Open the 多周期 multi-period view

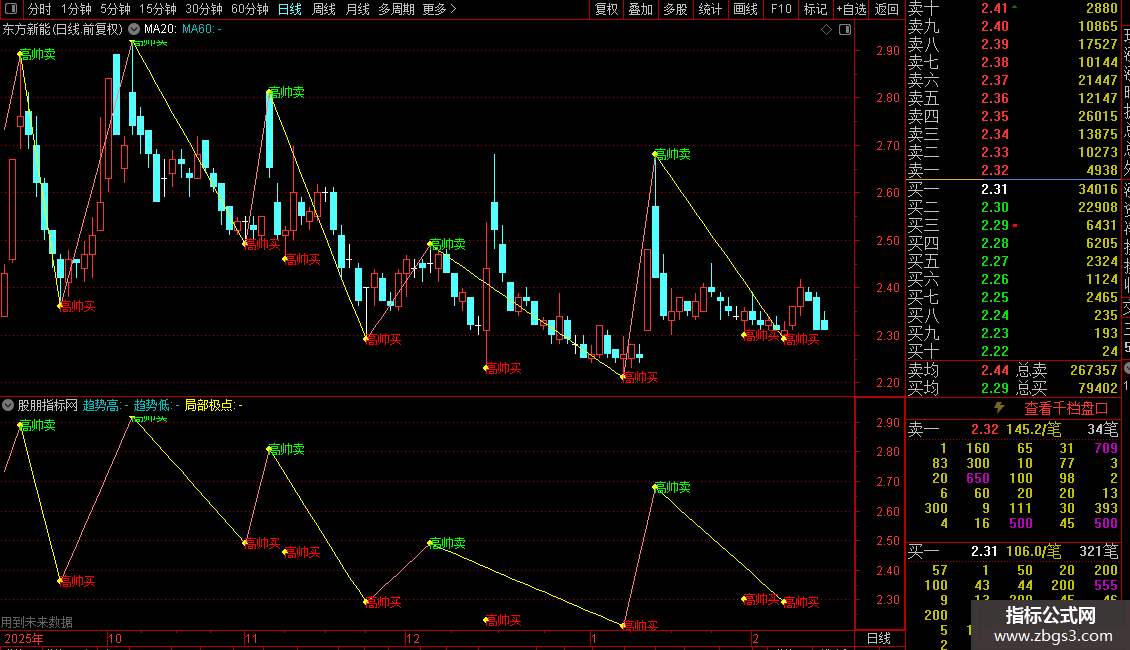396,9
